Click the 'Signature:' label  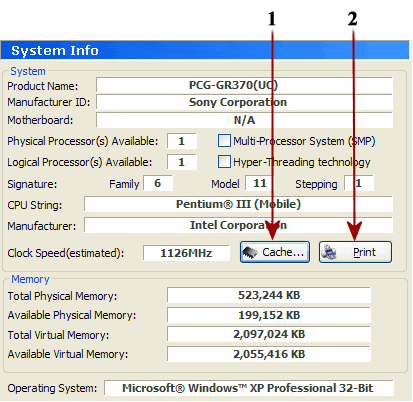pos(32,184)
